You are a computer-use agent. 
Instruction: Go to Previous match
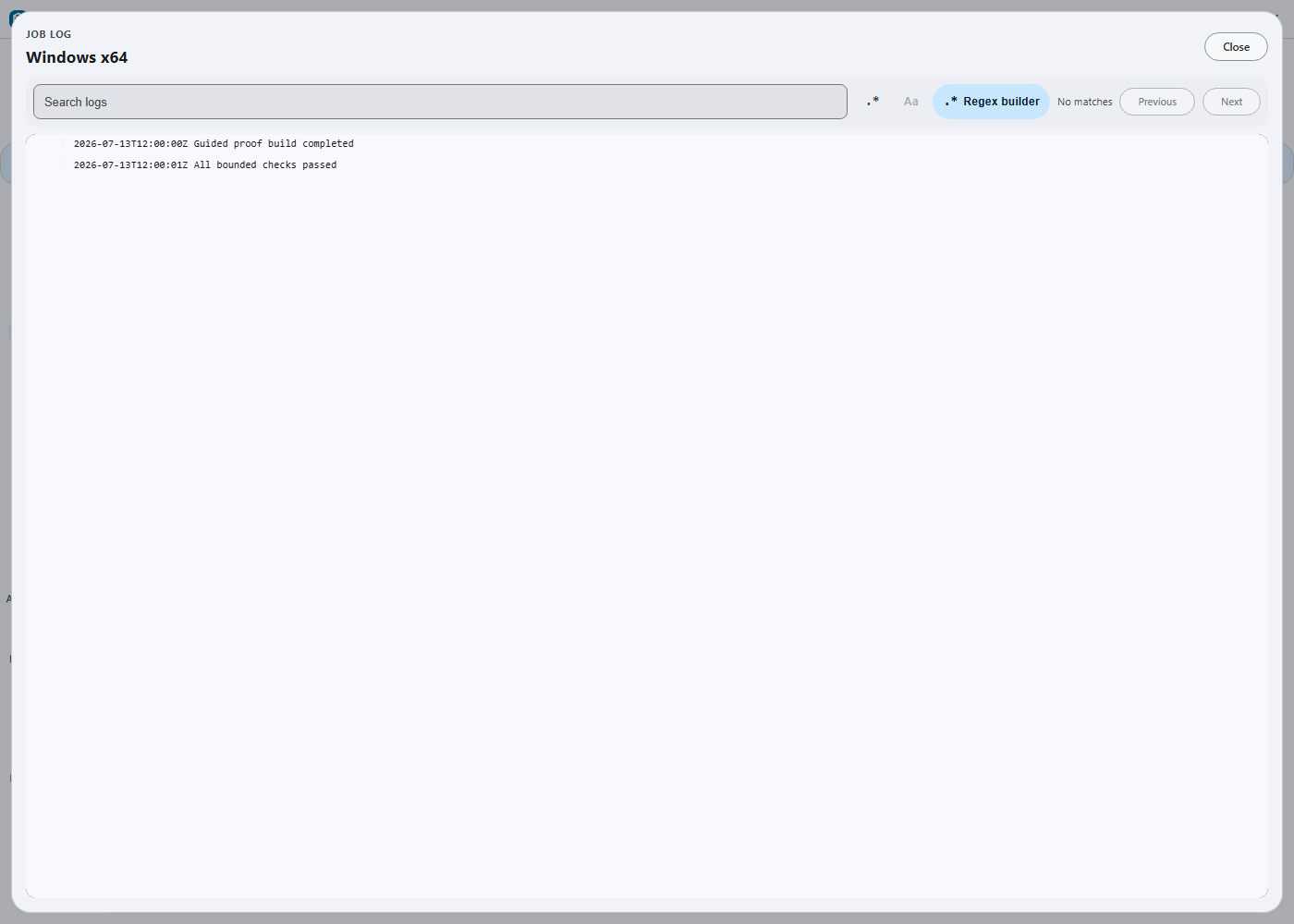[1157, 102]
